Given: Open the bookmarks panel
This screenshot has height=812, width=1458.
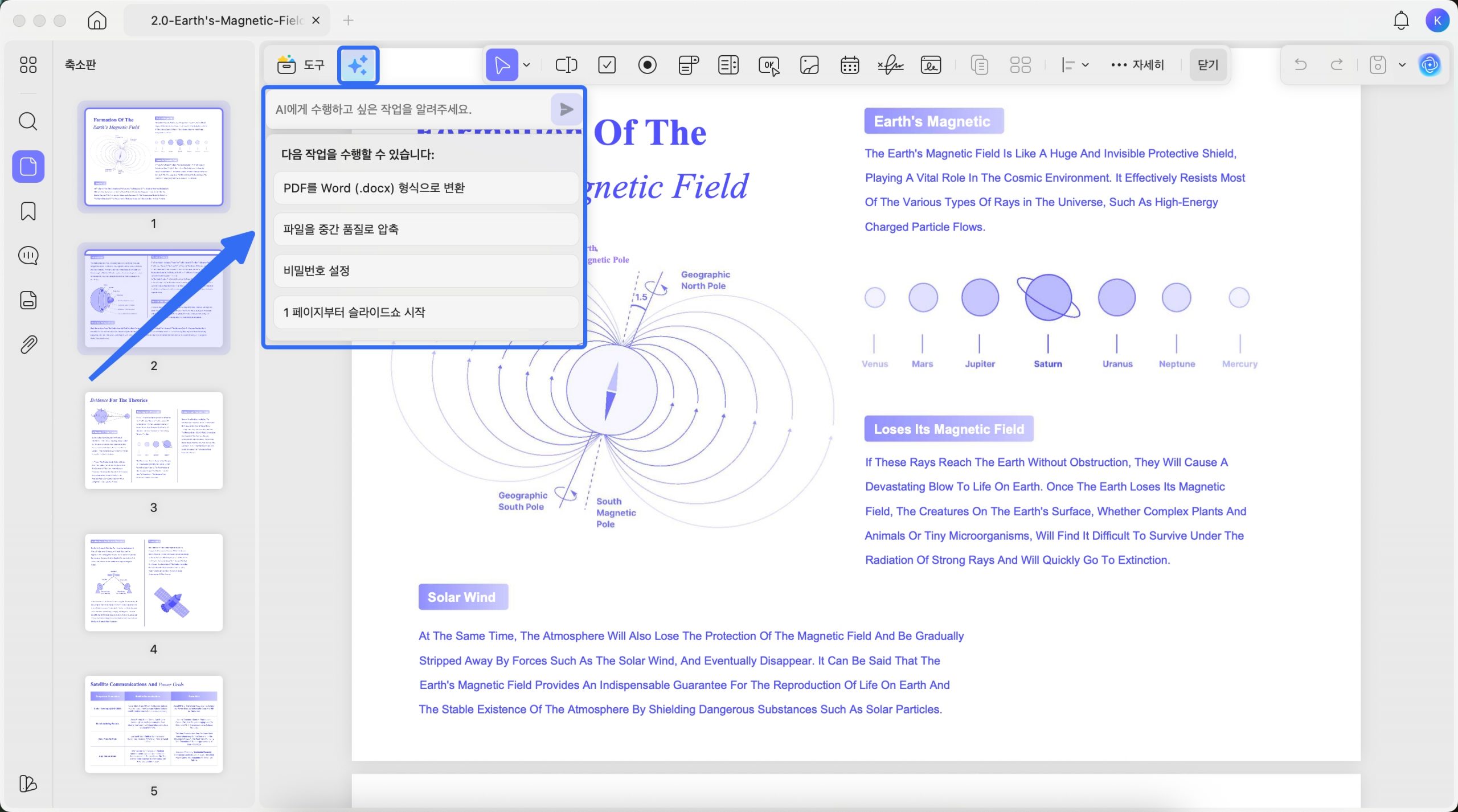Looking at the screenshot, I should tap(27, 211).
